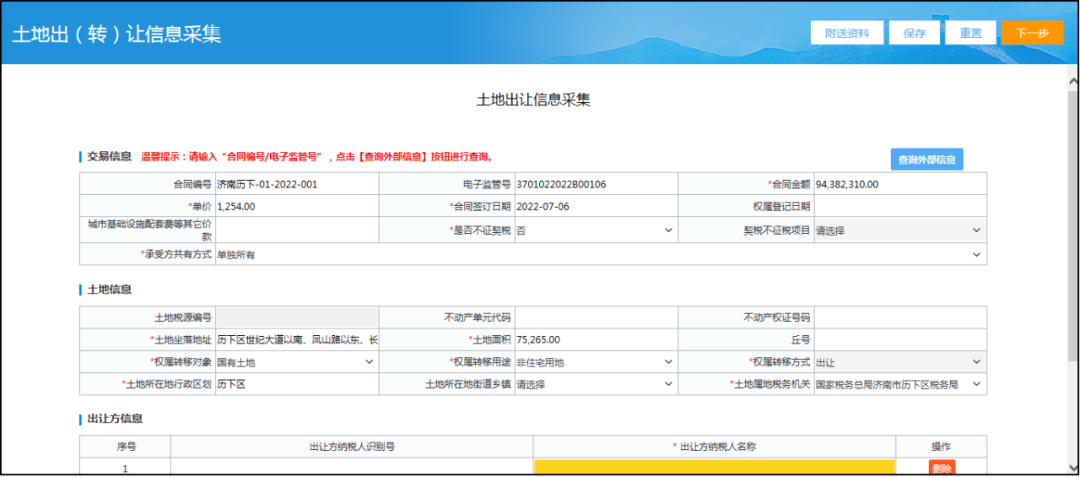Screen dimensions: 1080x477
Task: Click the 出让方纳税人识别号 cell in row 1
Action: tap(352, 467)
